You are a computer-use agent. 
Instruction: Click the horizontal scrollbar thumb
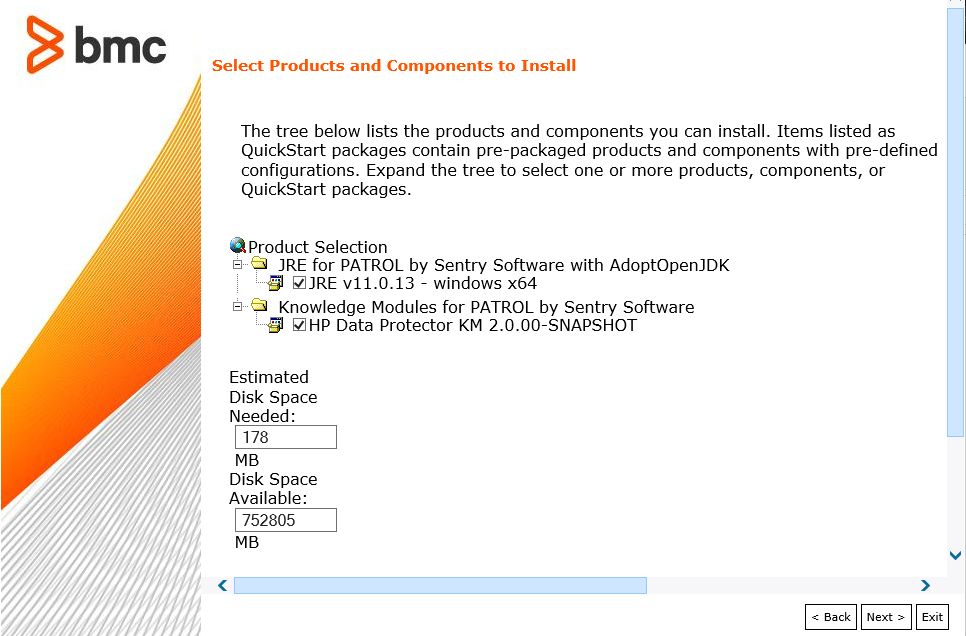440,586
